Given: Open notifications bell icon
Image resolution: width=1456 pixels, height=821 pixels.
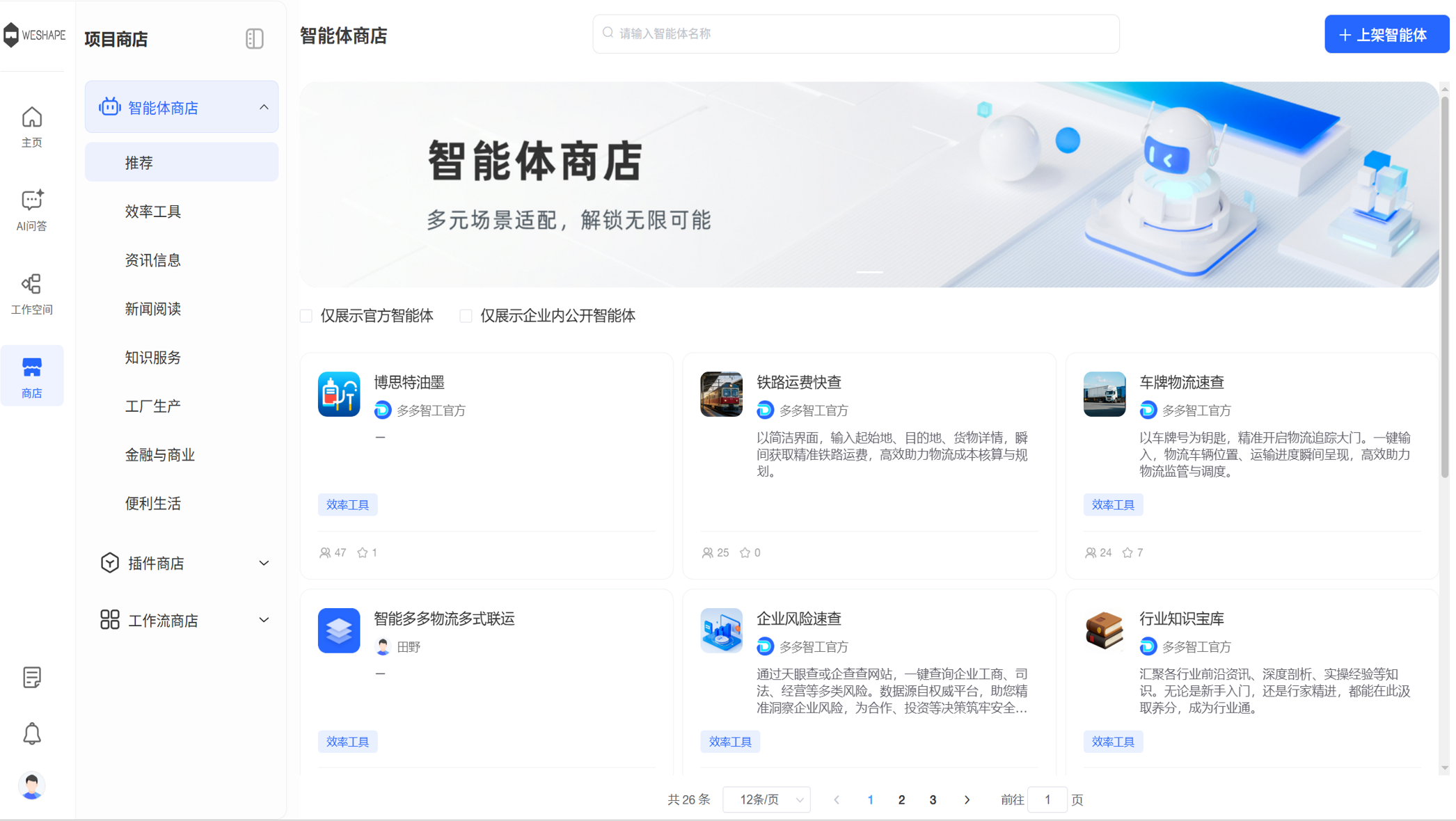Looking at the screenshot, I should [x=31, y=733].
